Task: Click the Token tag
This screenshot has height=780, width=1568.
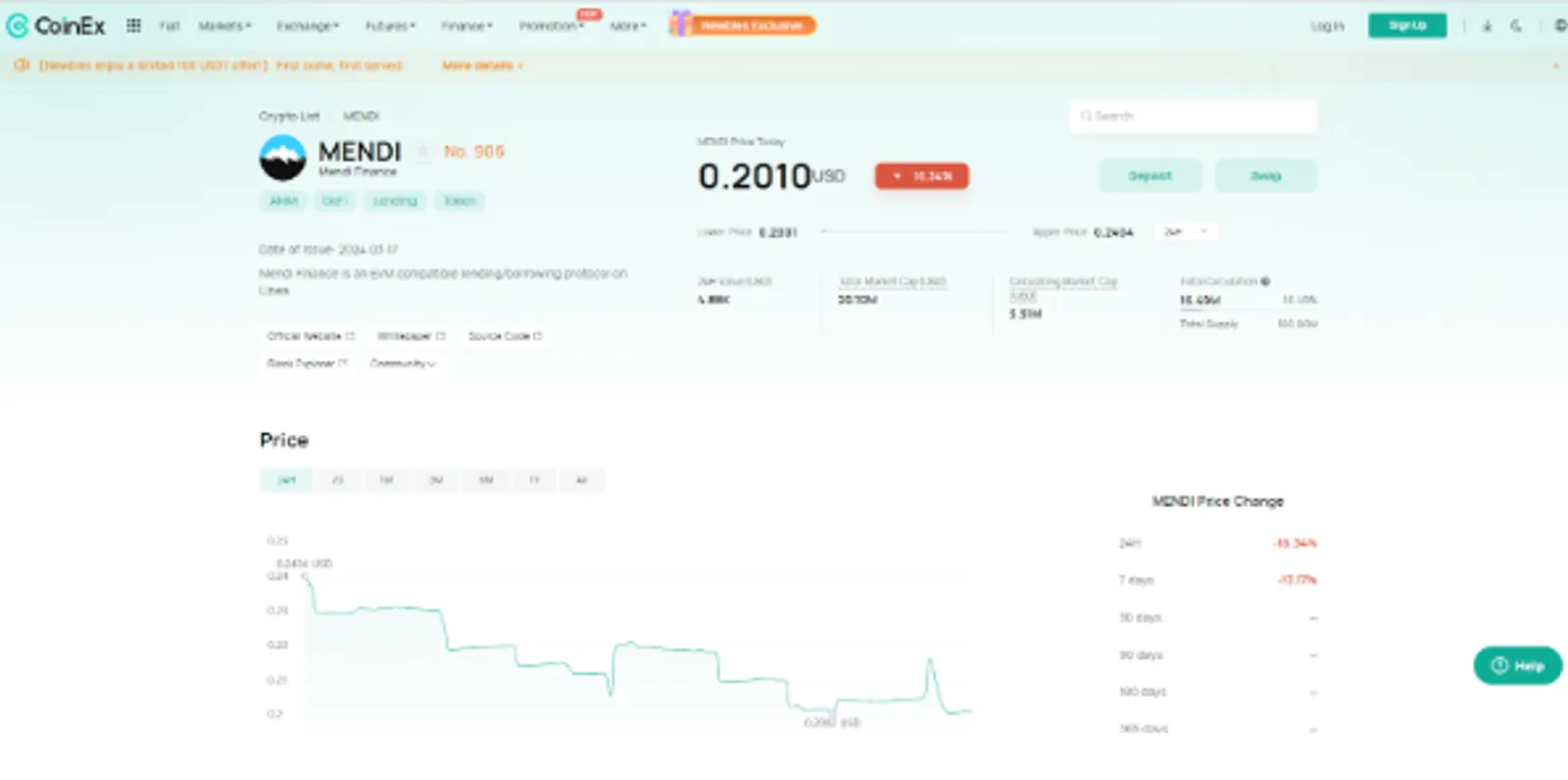Action: tap(460, 201)
